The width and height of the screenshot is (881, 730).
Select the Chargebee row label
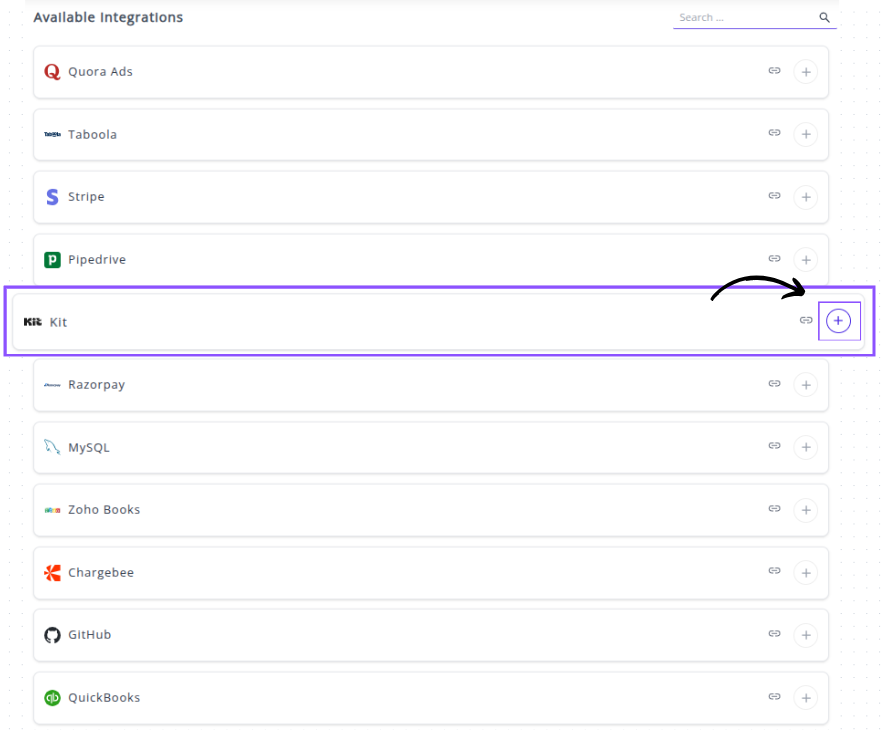pyautogui.click(x=100, y=573)
